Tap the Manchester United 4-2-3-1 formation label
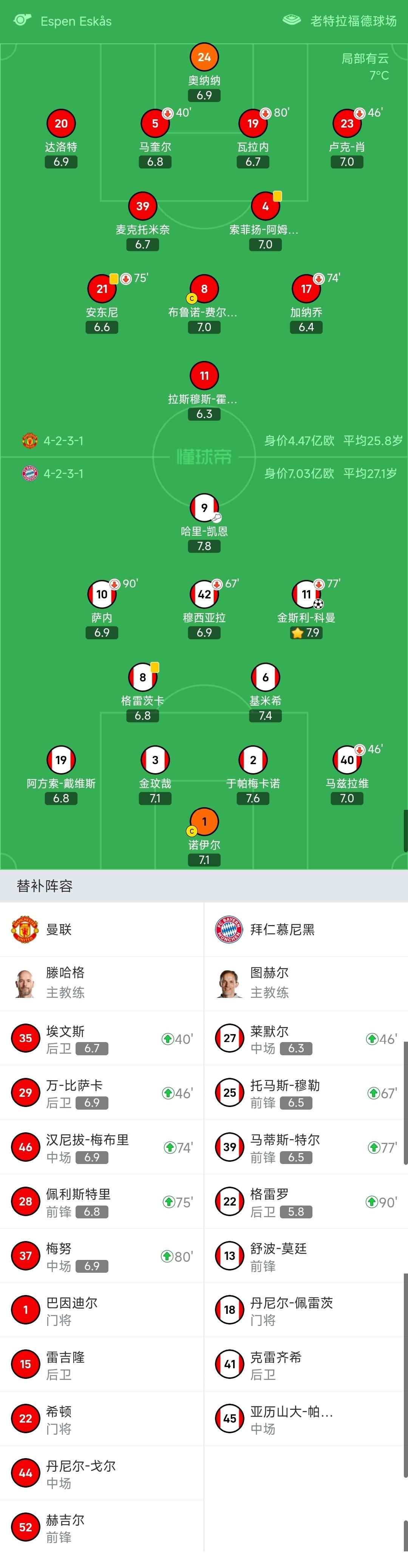This screenshot has width=408, height=1568. 63,441
